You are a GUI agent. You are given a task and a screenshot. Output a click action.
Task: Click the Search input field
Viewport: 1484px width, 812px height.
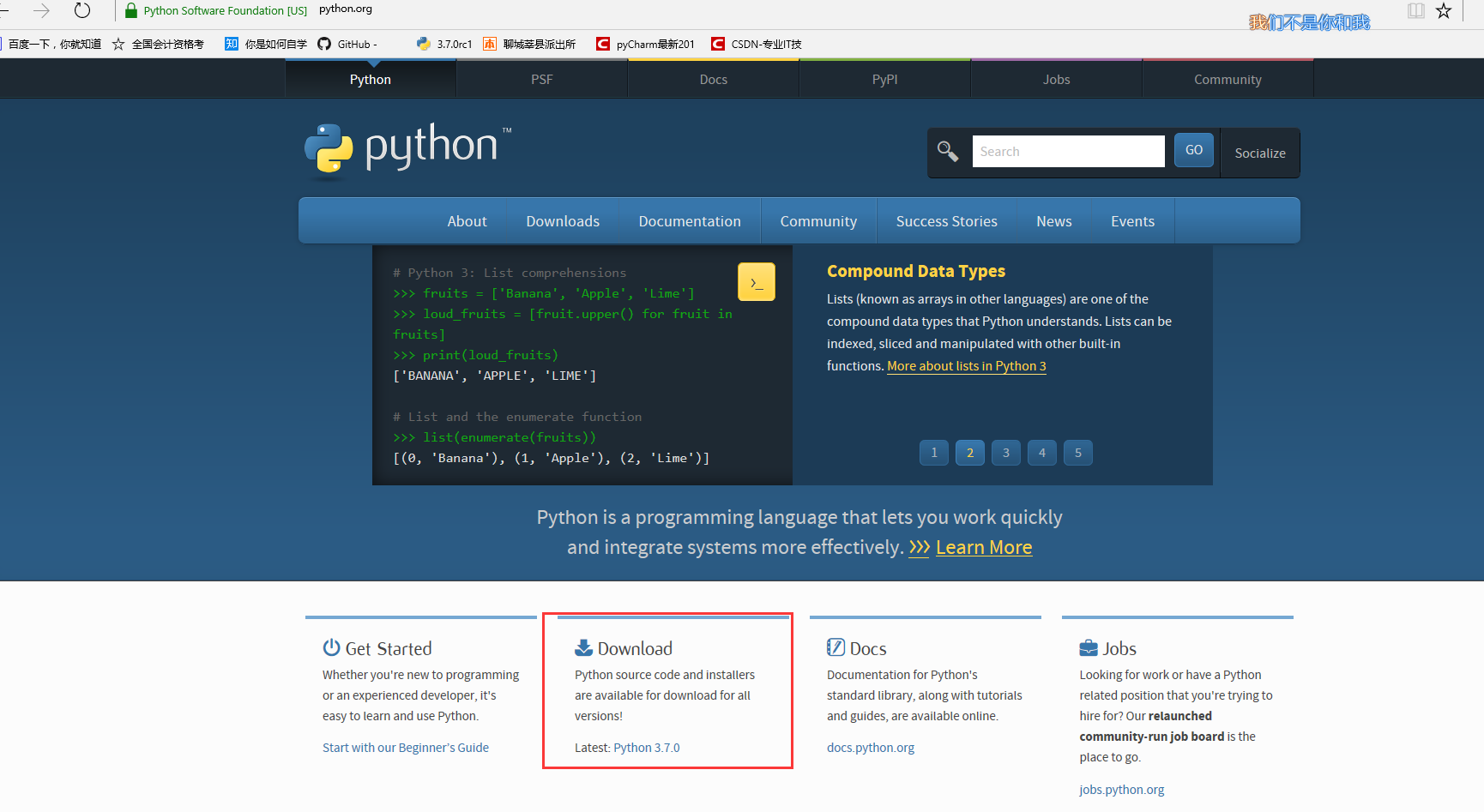(1068, 152)
